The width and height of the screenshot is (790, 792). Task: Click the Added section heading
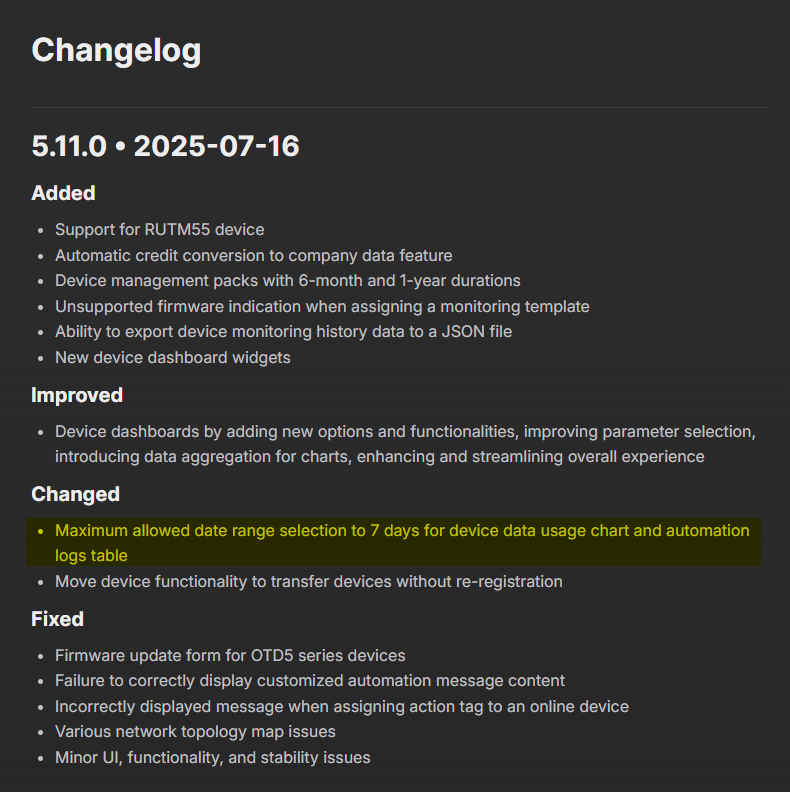click(x=63, y=193)
